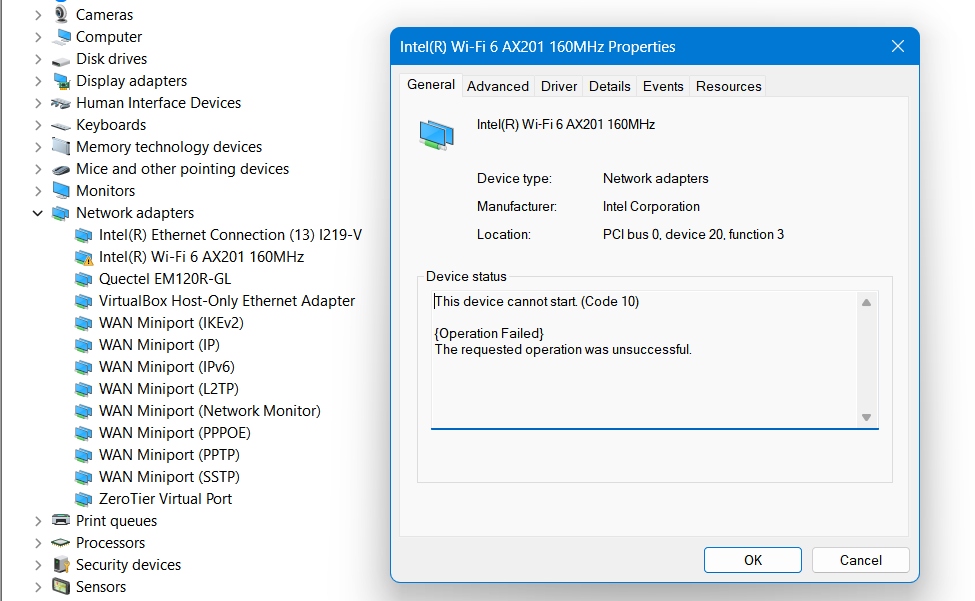Click the network adapter icon in Properties dialog
The height and width of the screenshot is (601, 975).
pyautogui.click(x=437, y=135)
